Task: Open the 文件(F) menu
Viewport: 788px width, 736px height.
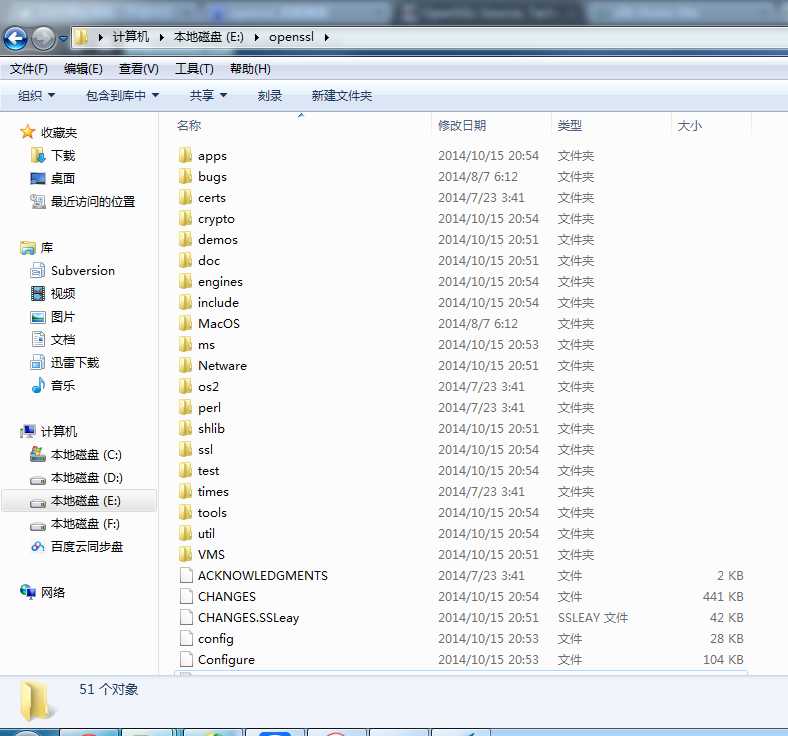Action: pyautogui.click(x=29, y=69)
